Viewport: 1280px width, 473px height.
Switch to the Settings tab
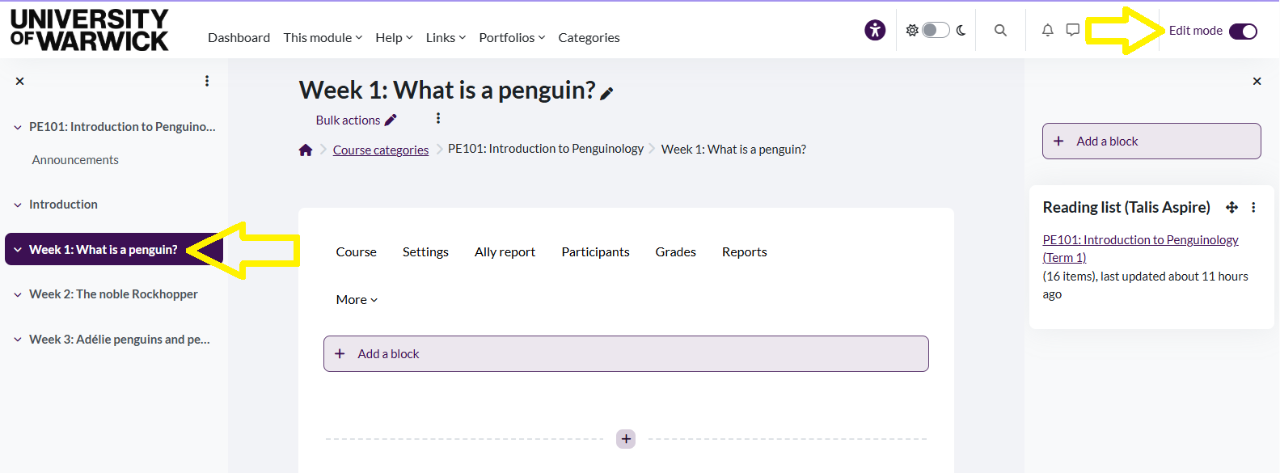pyautogui.click(x=426, y=252)
